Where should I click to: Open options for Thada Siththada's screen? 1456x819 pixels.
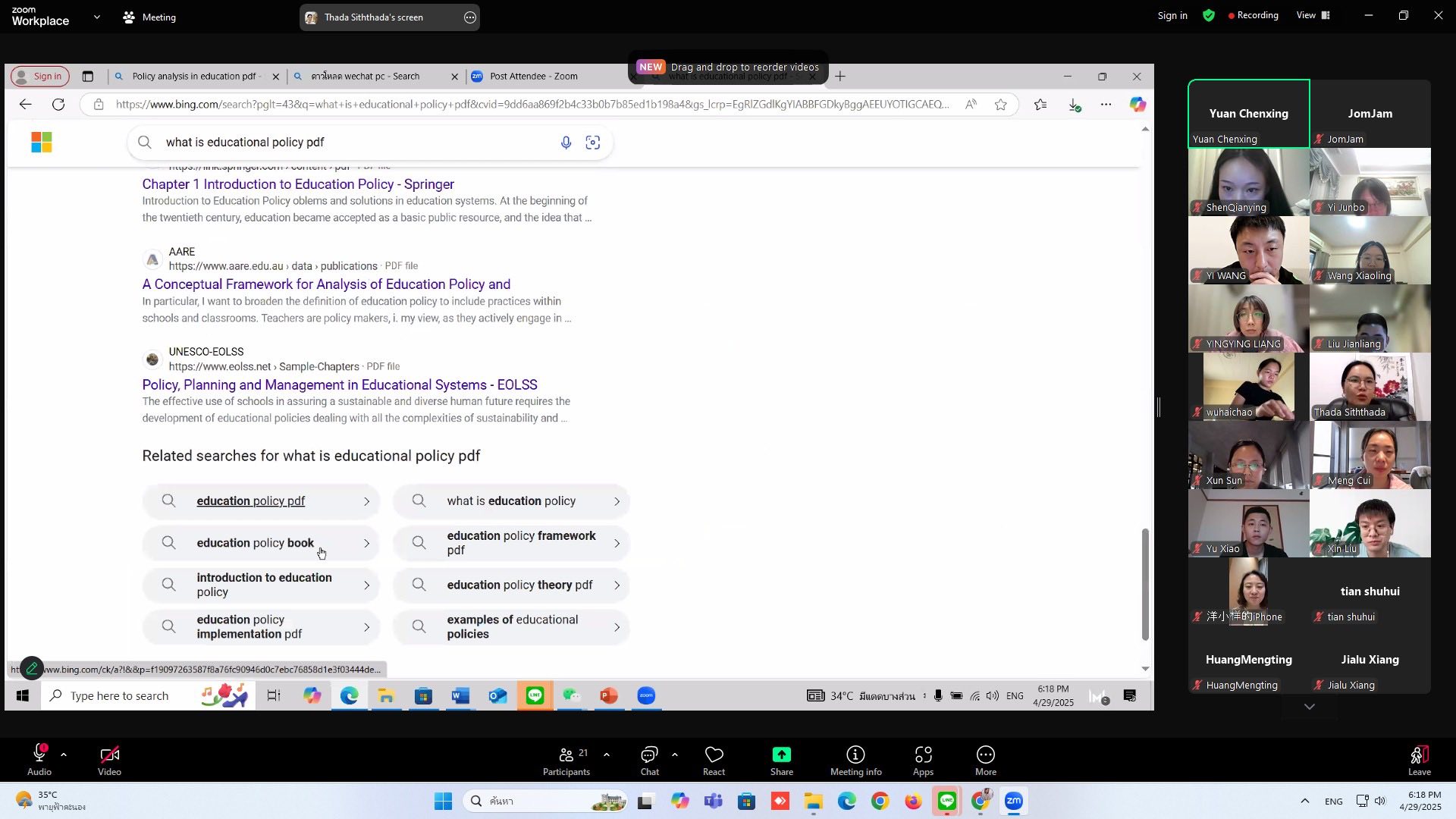coord(470,17)
